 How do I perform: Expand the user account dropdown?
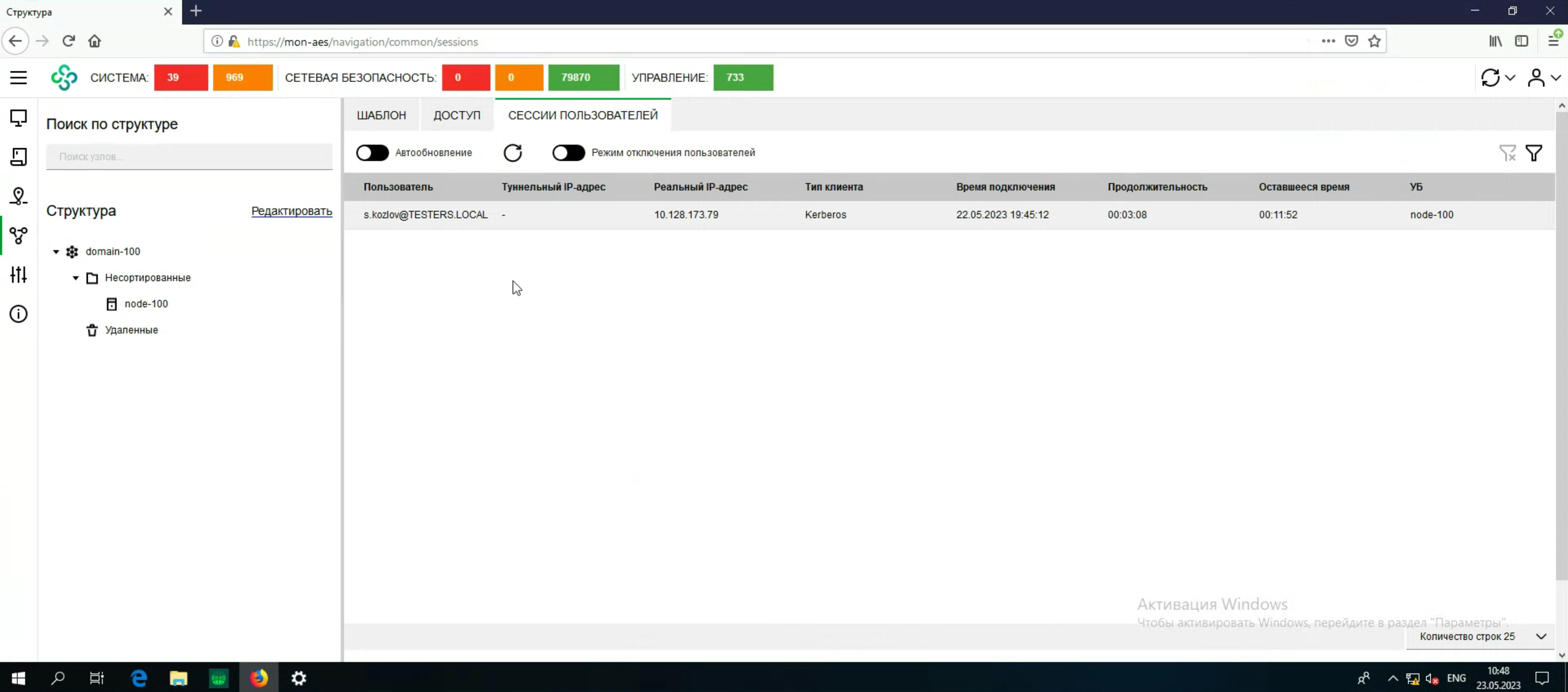click(x=1543, y=78)
